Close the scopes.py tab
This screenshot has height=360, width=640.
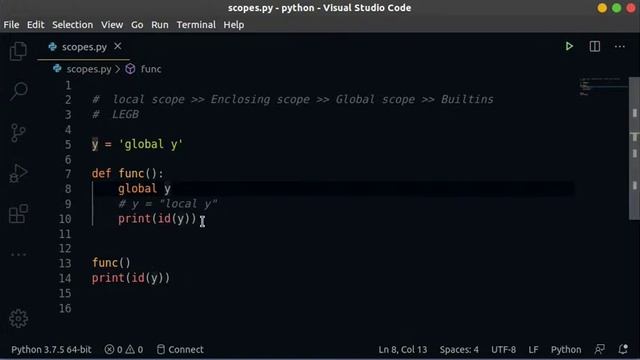[118, 46]
